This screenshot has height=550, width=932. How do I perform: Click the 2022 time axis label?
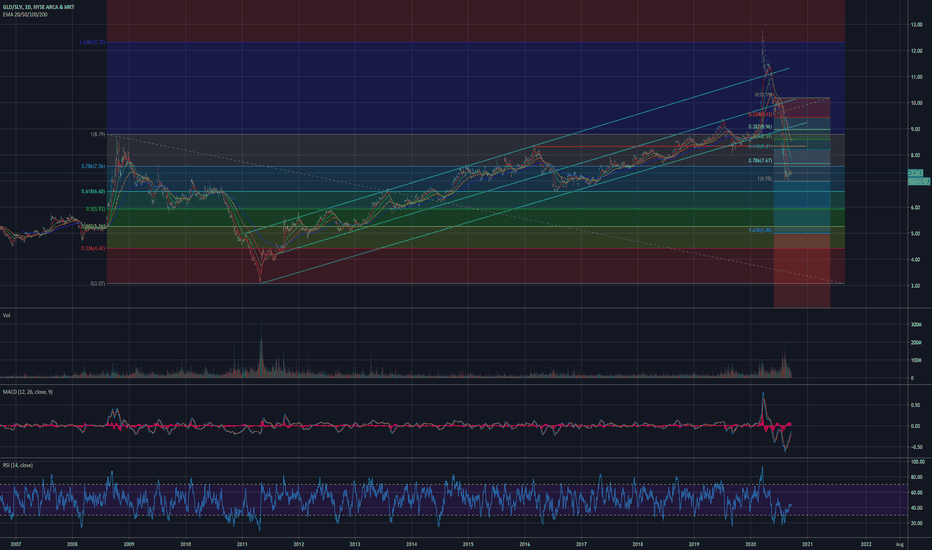pyautogui.click(x=866, y=544)
